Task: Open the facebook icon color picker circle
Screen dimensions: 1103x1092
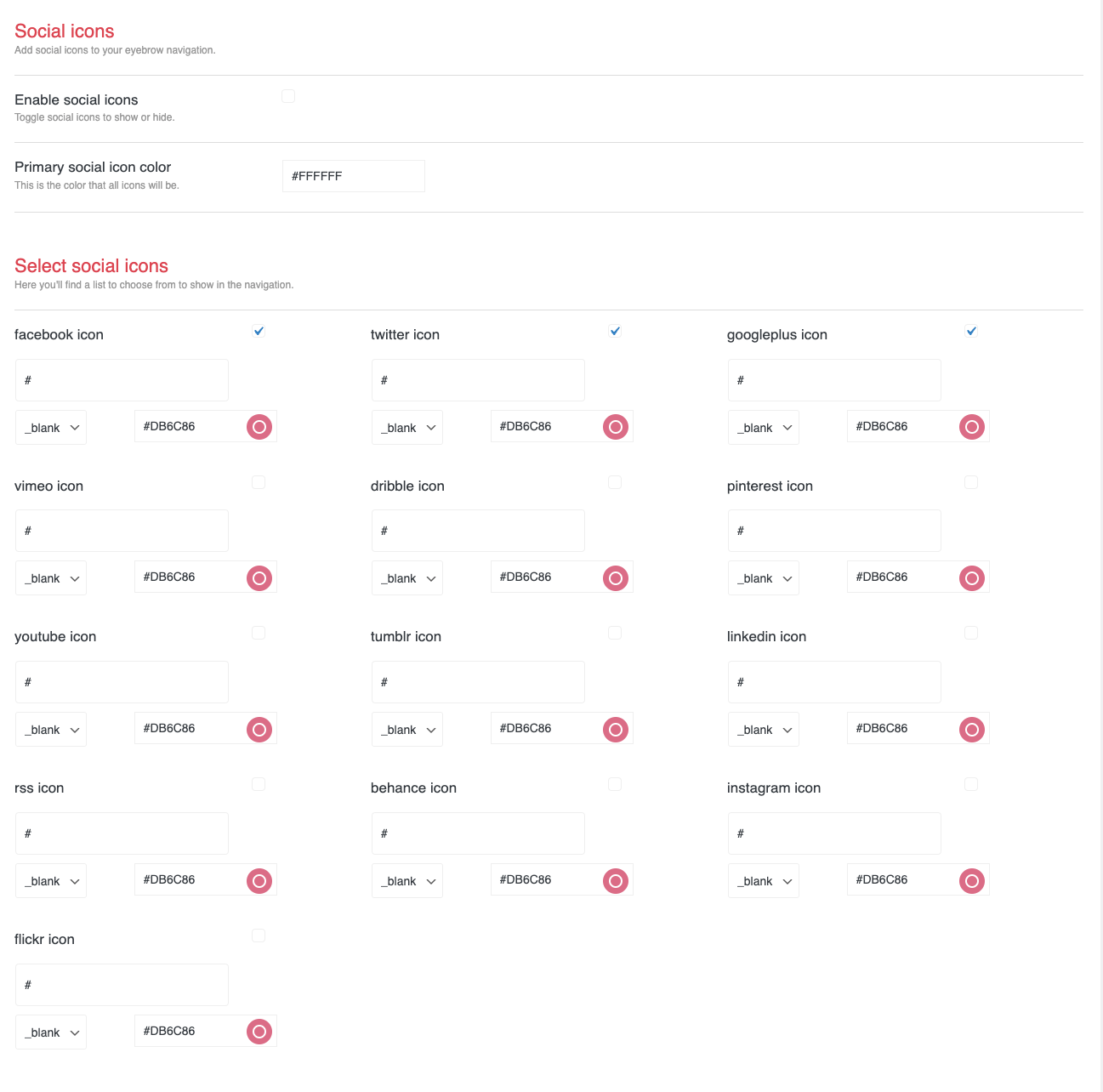Action: point(259,427)
